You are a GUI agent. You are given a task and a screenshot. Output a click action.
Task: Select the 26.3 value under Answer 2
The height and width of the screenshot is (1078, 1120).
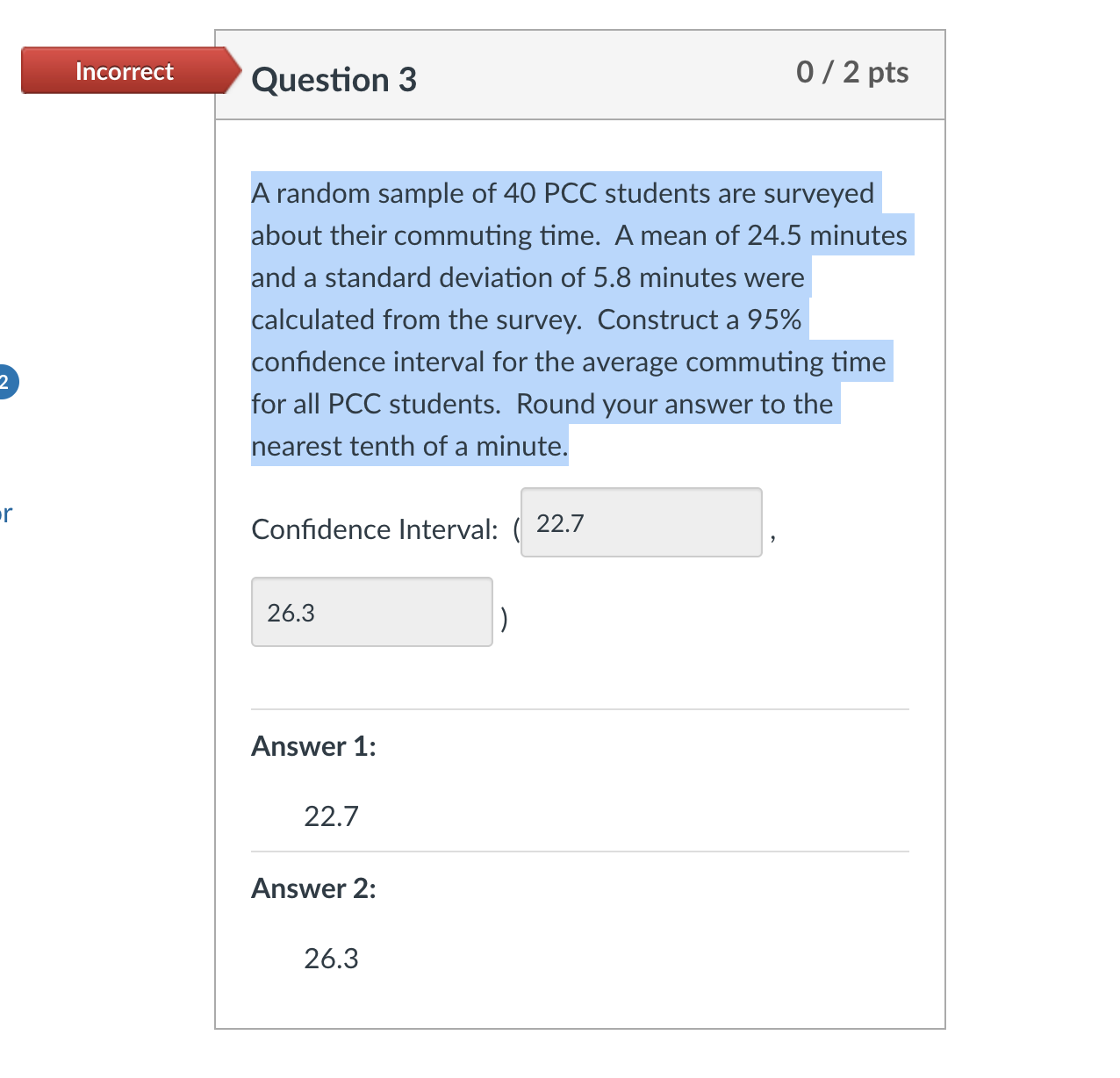click(x=331, y=958)
